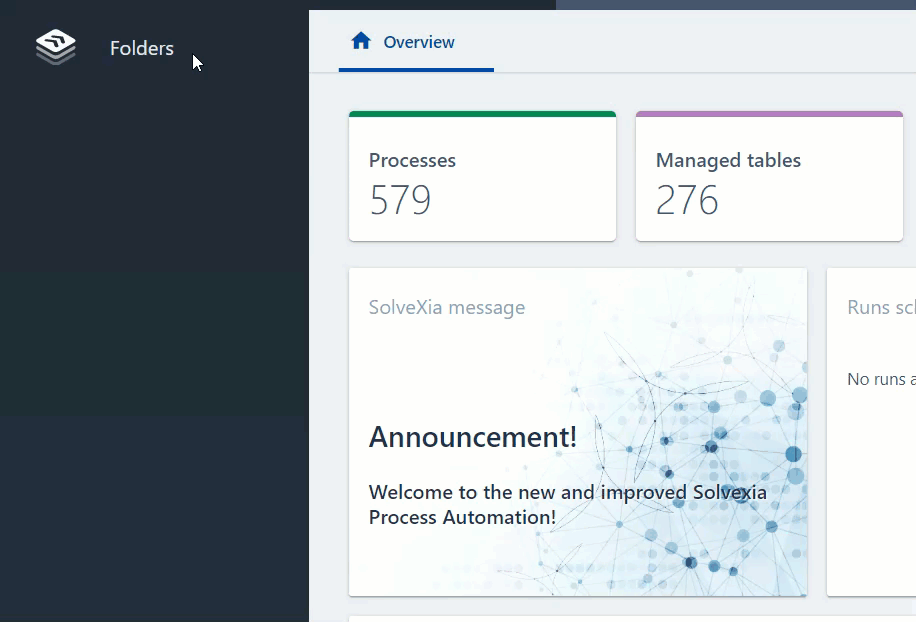The width and height of the screenshot is (916, 622).
Task: Click the SolveXia stacked-layers logo icon
Action: tap(56, 47)
